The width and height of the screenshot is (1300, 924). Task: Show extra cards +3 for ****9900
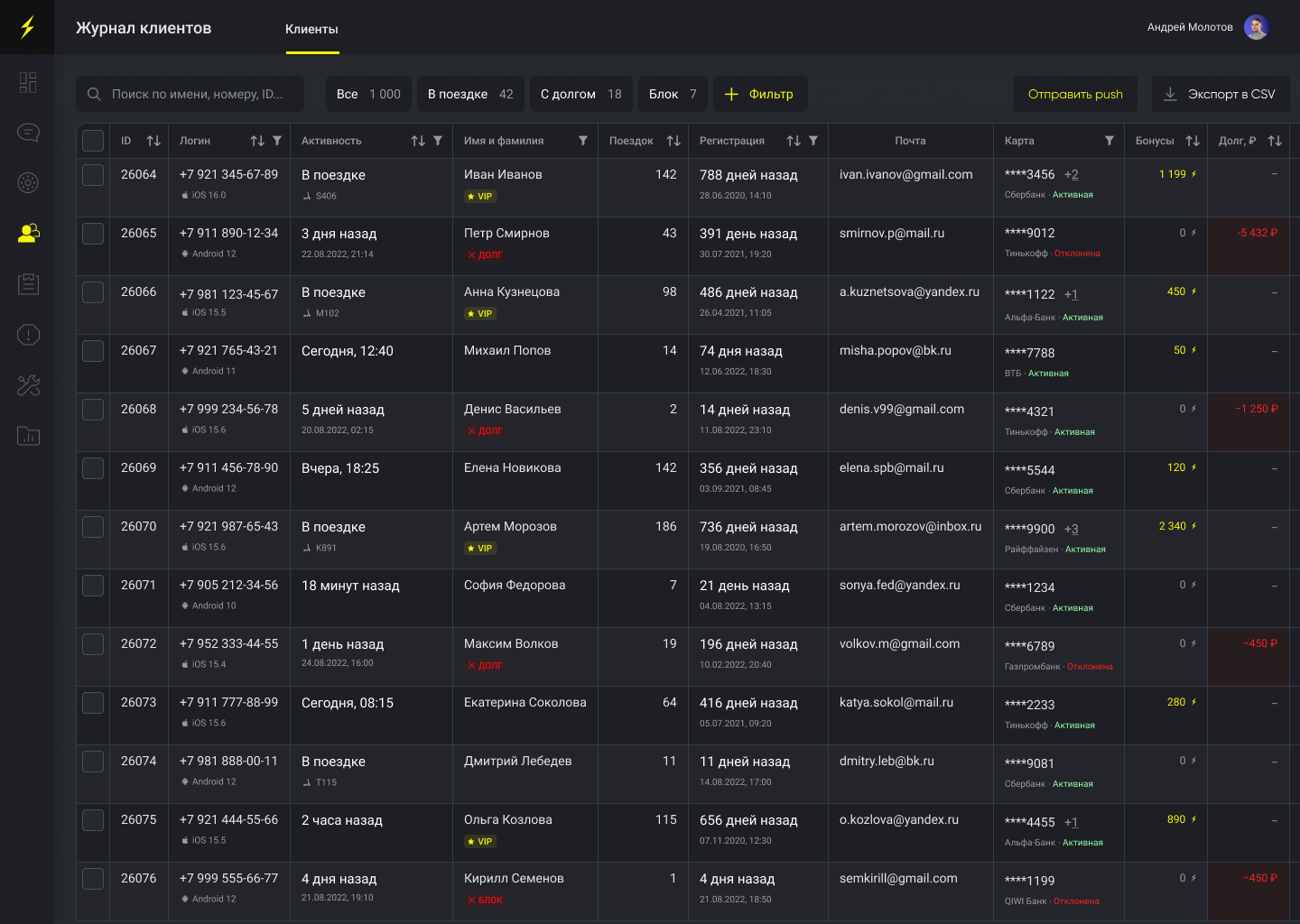click(x=1072, y=530)
